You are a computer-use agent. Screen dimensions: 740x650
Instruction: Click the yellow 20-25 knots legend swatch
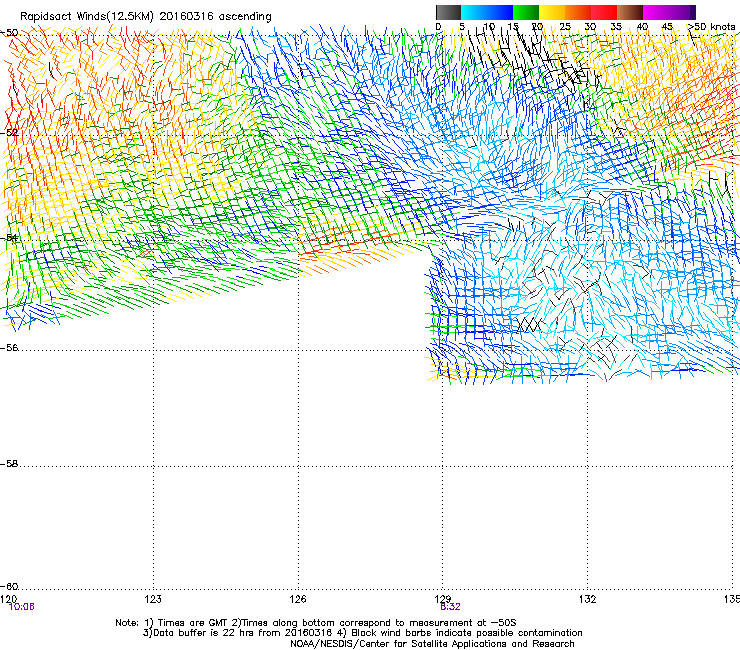(552, 12)
